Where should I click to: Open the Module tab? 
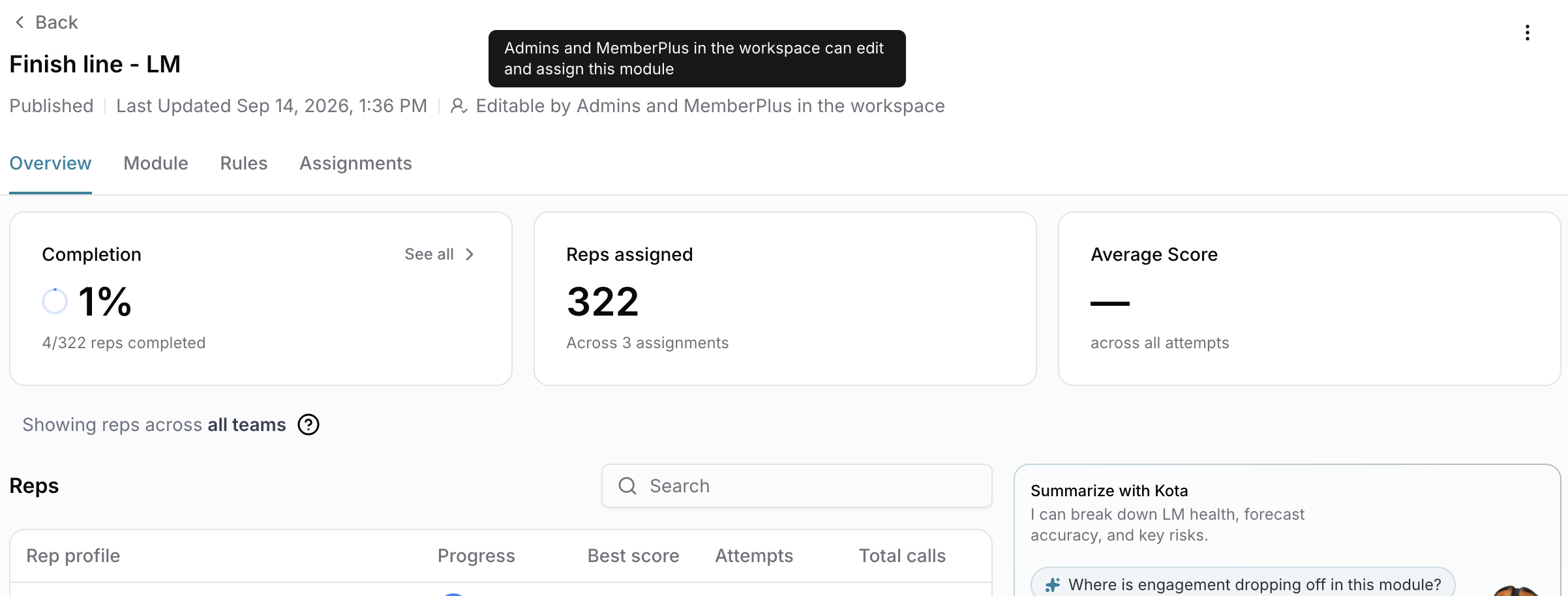click(x=156, y=163)
